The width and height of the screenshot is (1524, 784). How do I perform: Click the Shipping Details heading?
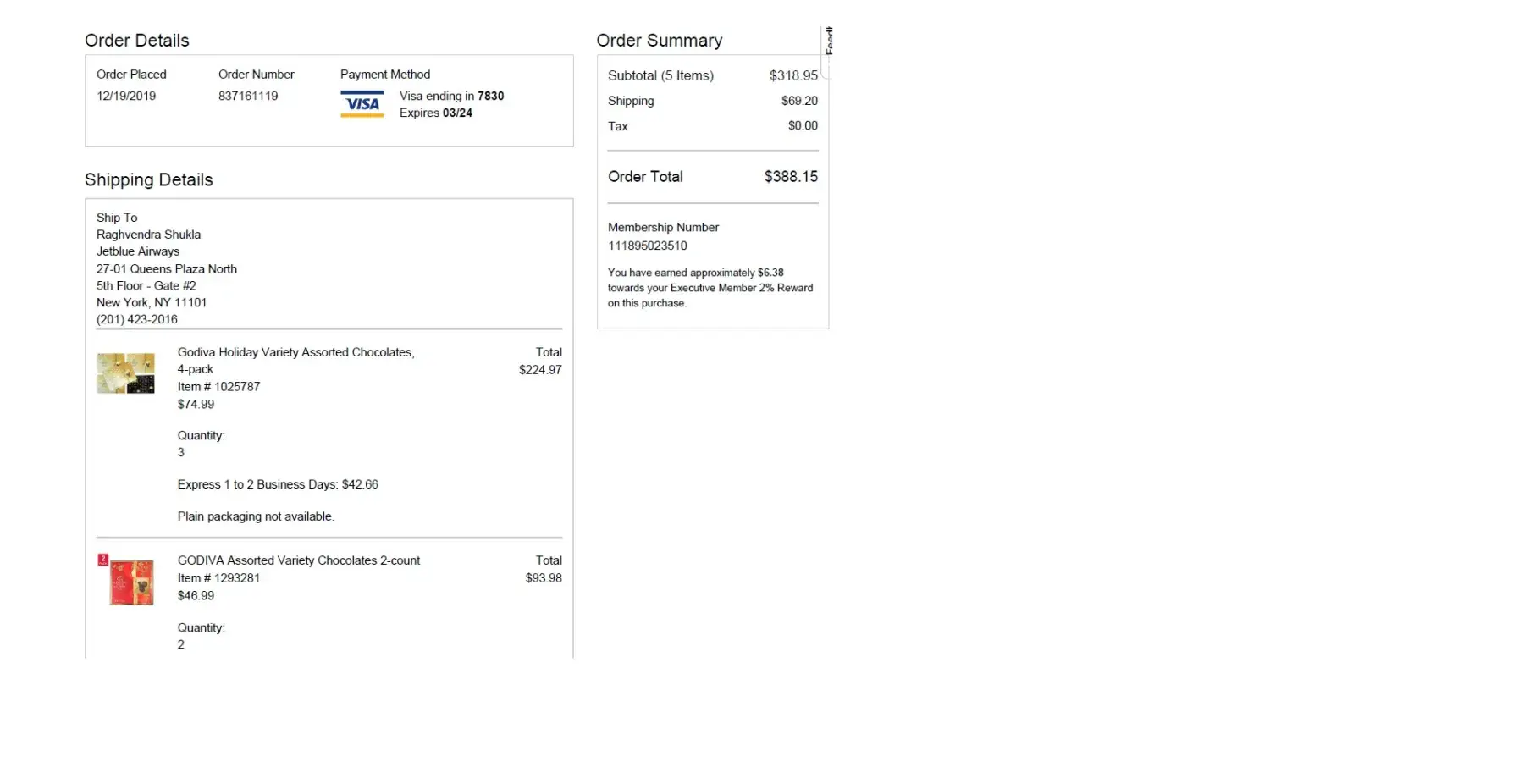148,179
